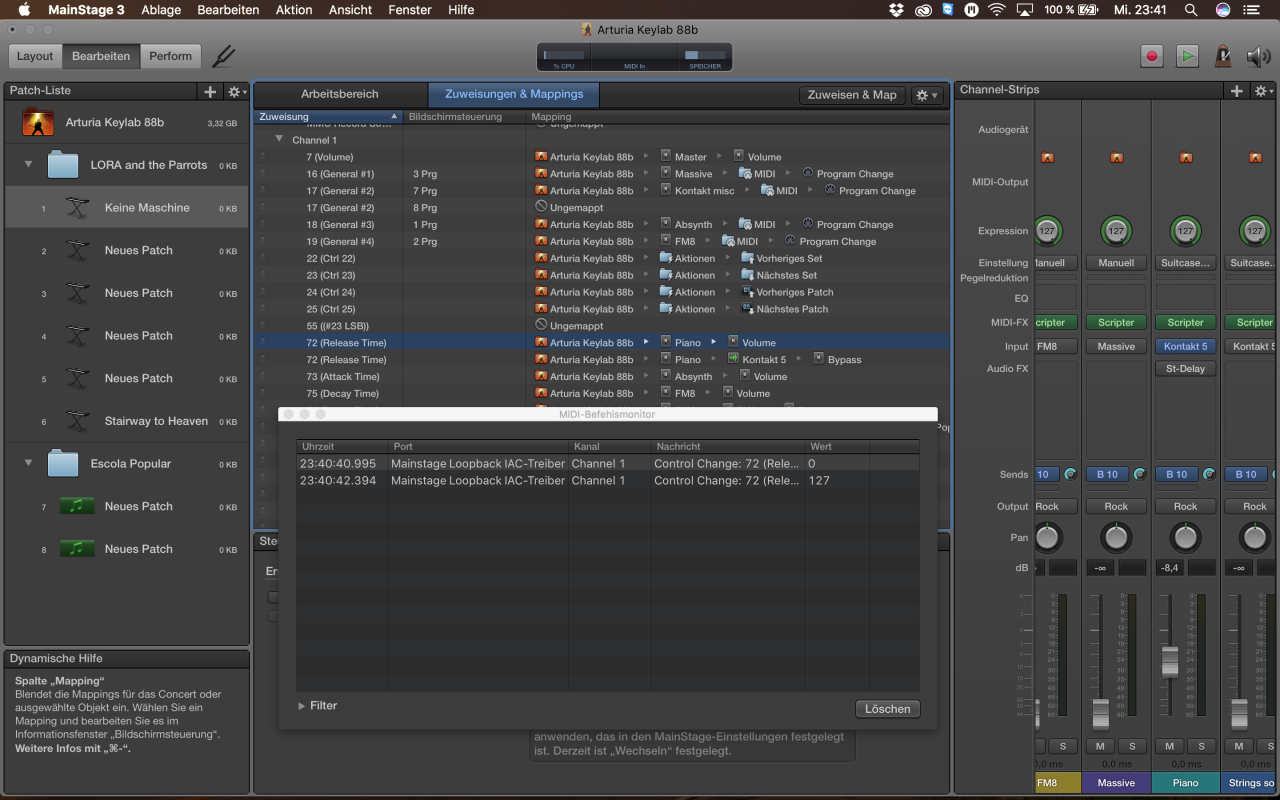Select the 72 (Release Time) Piano Volume row

[x=600, y=342]
